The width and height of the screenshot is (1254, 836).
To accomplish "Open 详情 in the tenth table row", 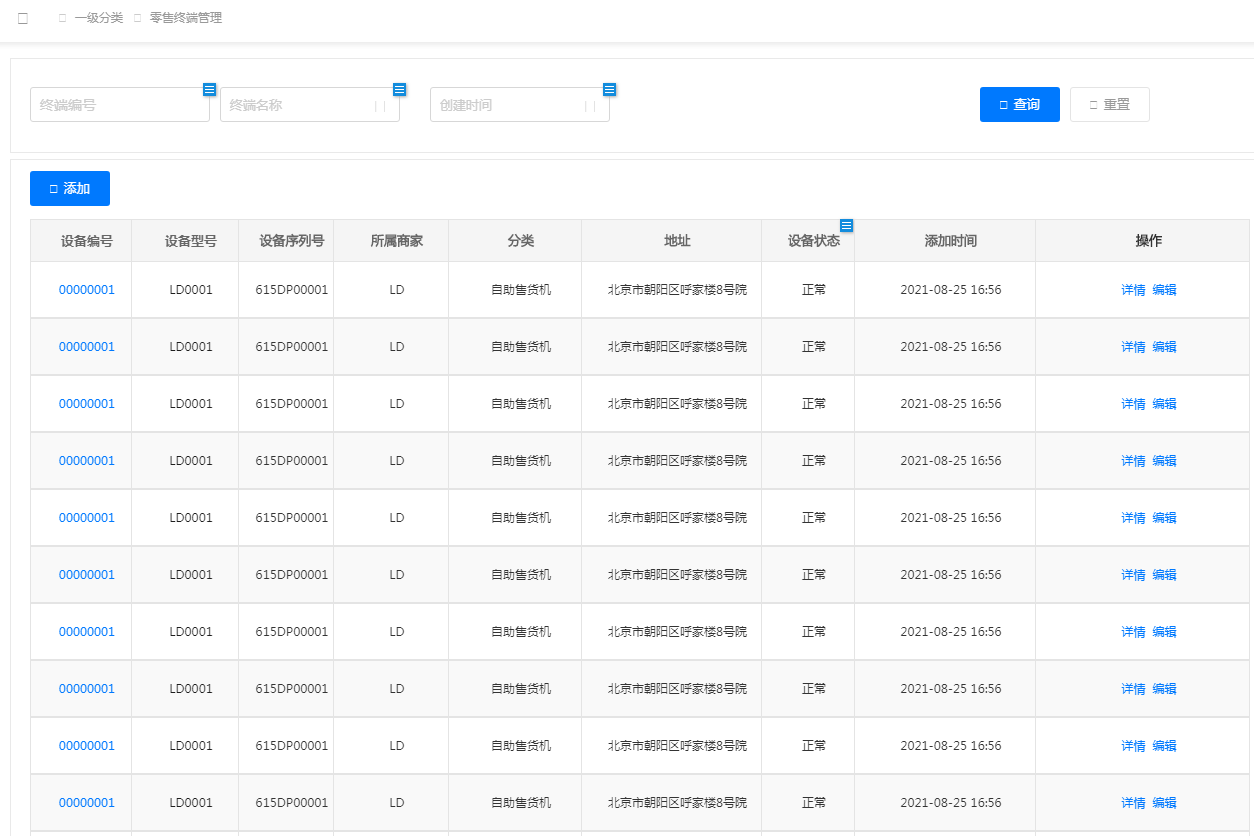I will click(x=1133, y=803).
